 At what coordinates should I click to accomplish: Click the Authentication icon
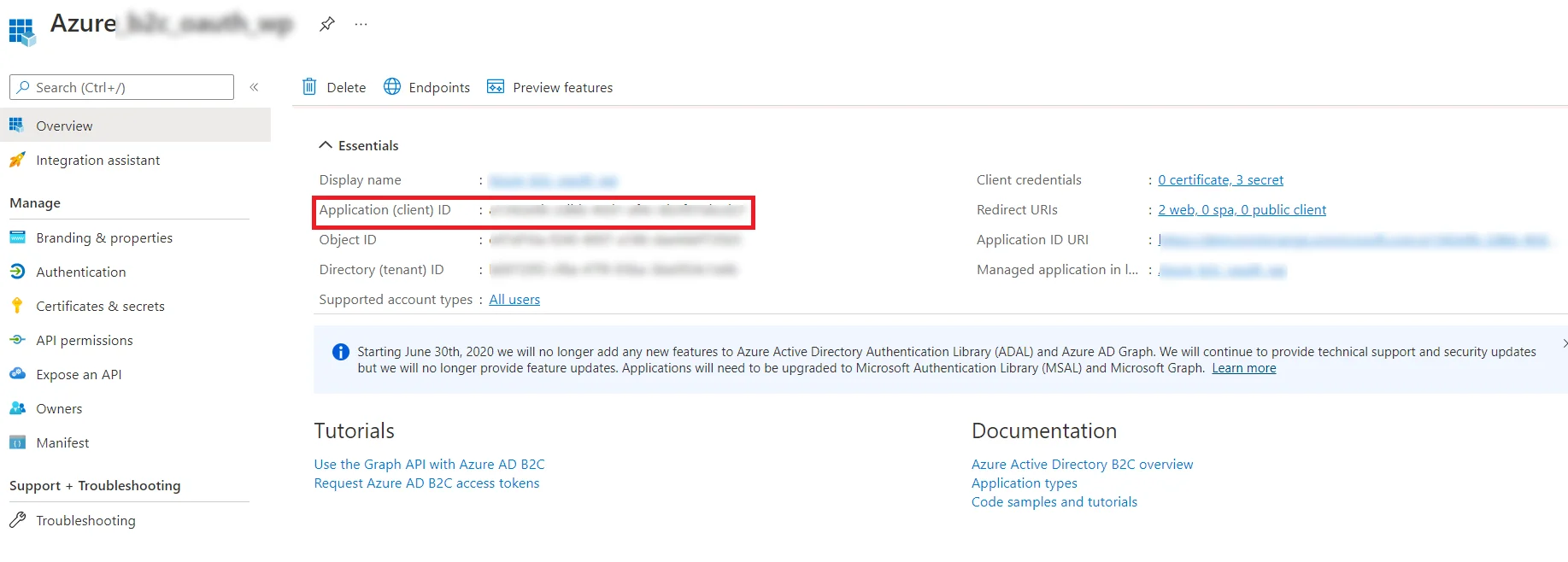[17, 271]
